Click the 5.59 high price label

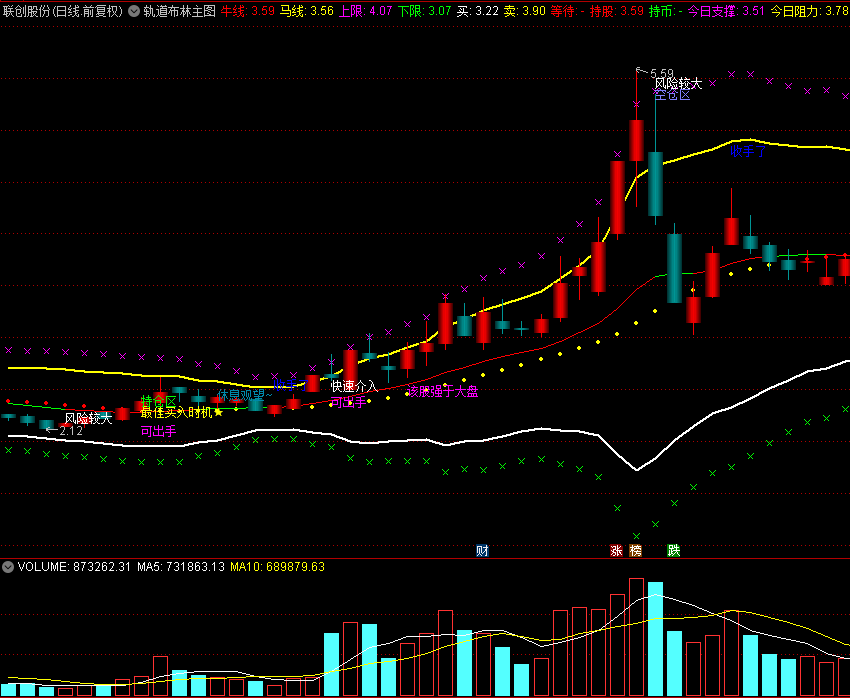point(662,73)
